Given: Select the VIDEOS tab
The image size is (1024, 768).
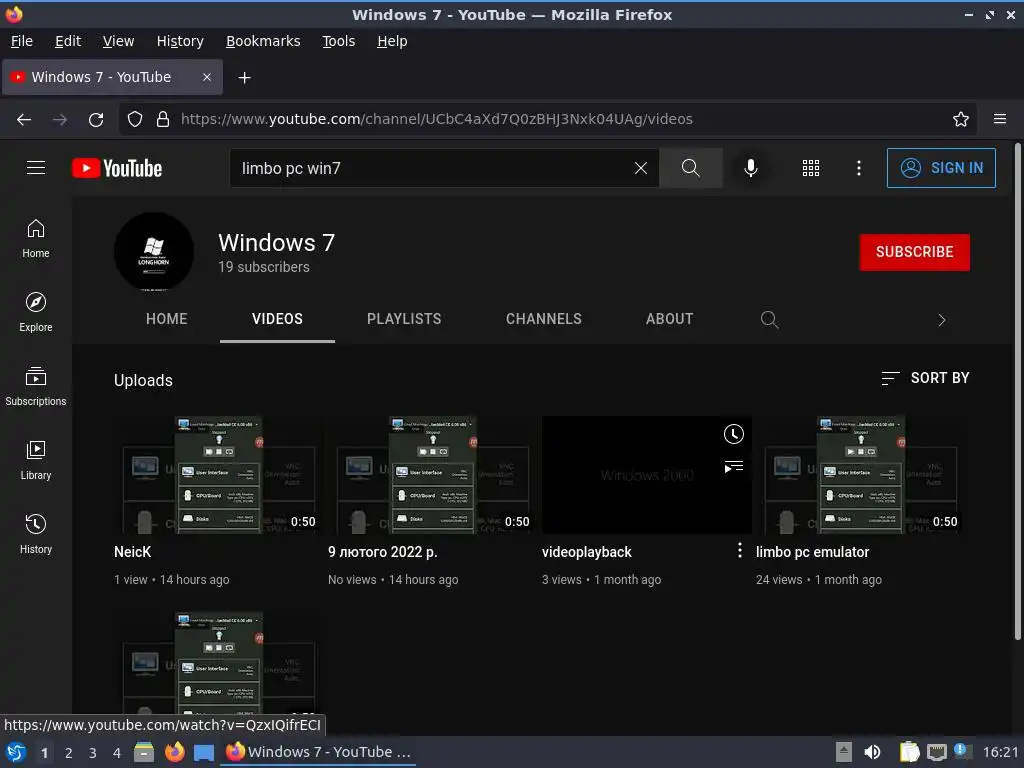Looking at the screenshot, I should (277, 319).
